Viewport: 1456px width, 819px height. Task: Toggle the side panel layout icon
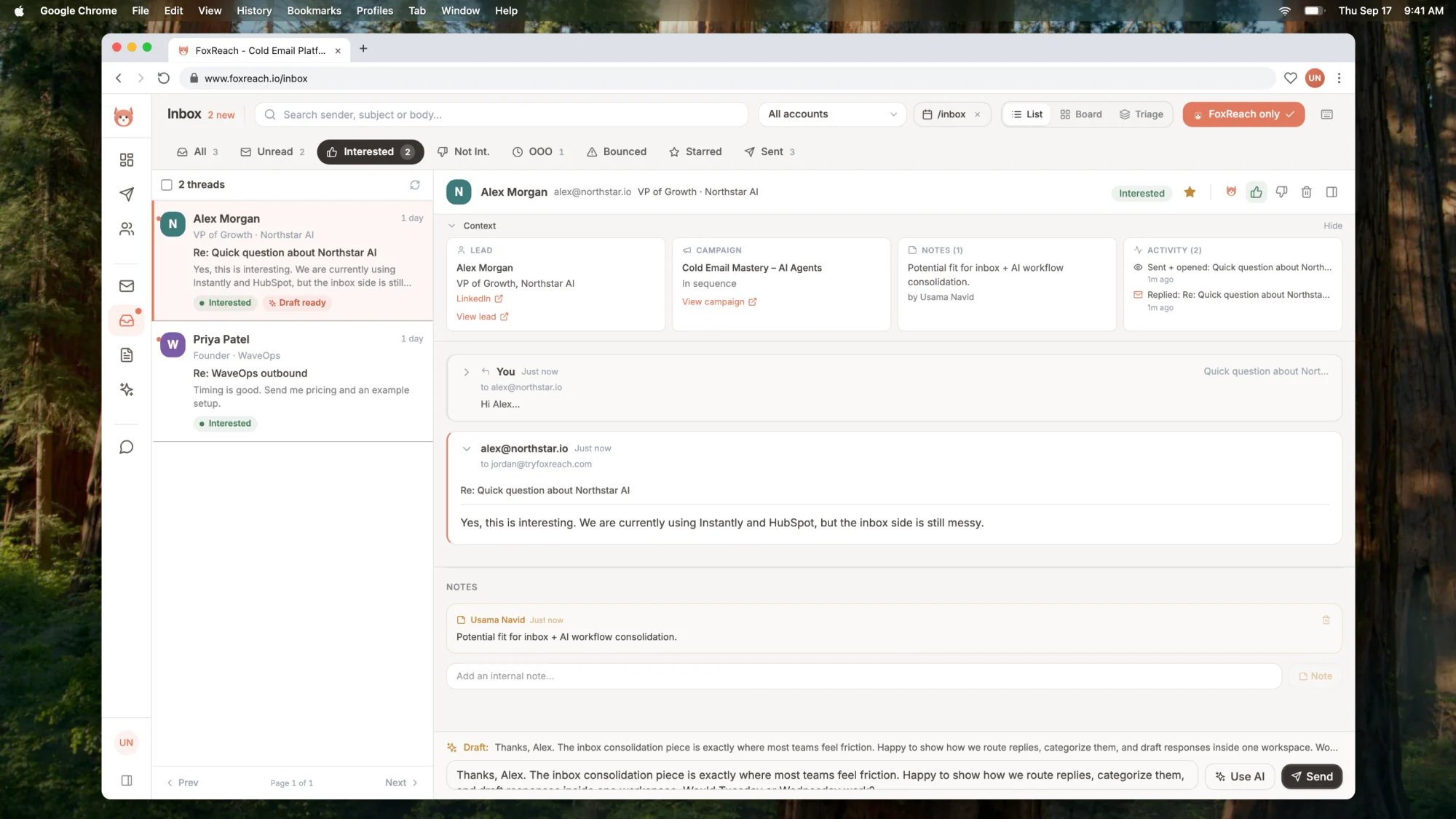coord(1332,192)
